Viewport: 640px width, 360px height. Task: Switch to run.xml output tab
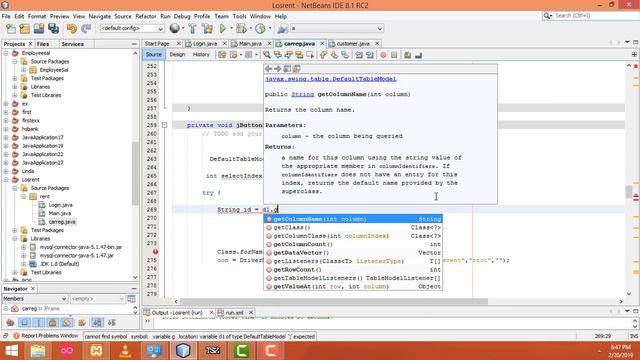click(234, 313)
